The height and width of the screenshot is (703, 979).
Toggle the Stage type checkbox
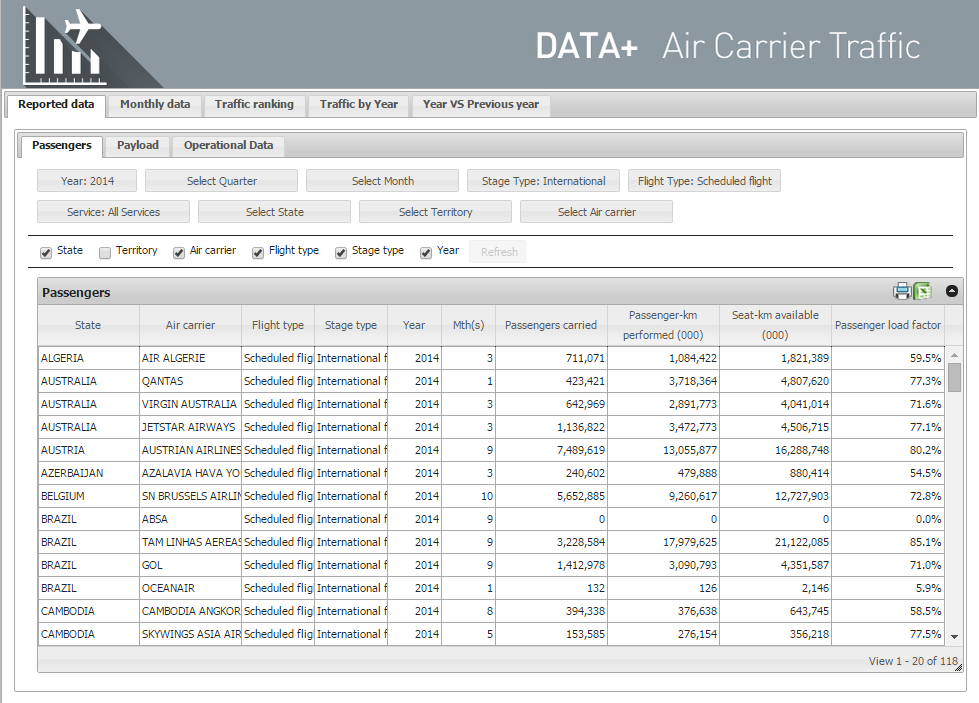(340, 252)
